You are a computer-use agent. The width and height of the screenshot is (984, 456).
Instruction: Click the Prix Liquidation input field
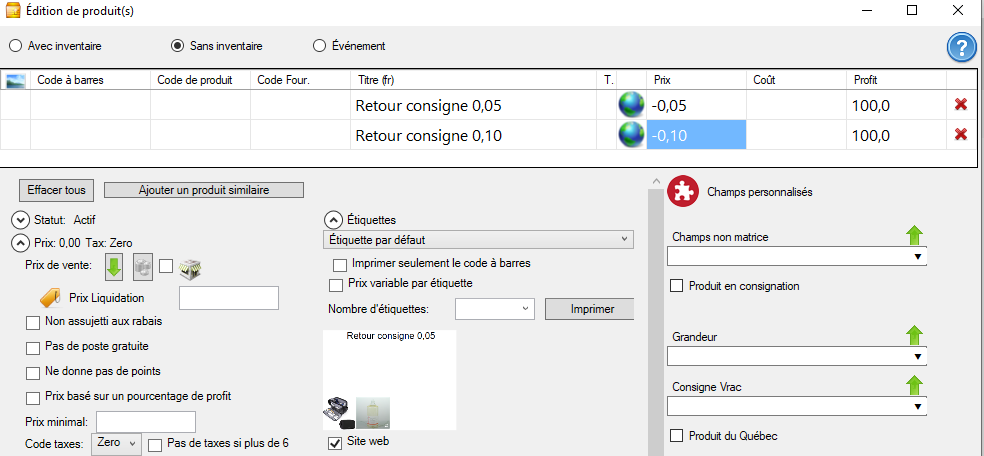point(229,298)
